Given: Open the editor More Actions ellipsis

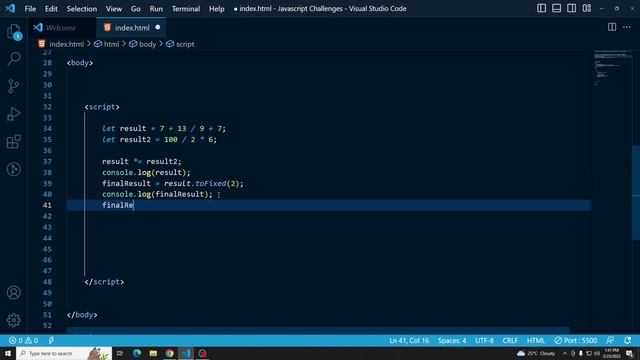Looking at the screenshot, I should [627, 27].
